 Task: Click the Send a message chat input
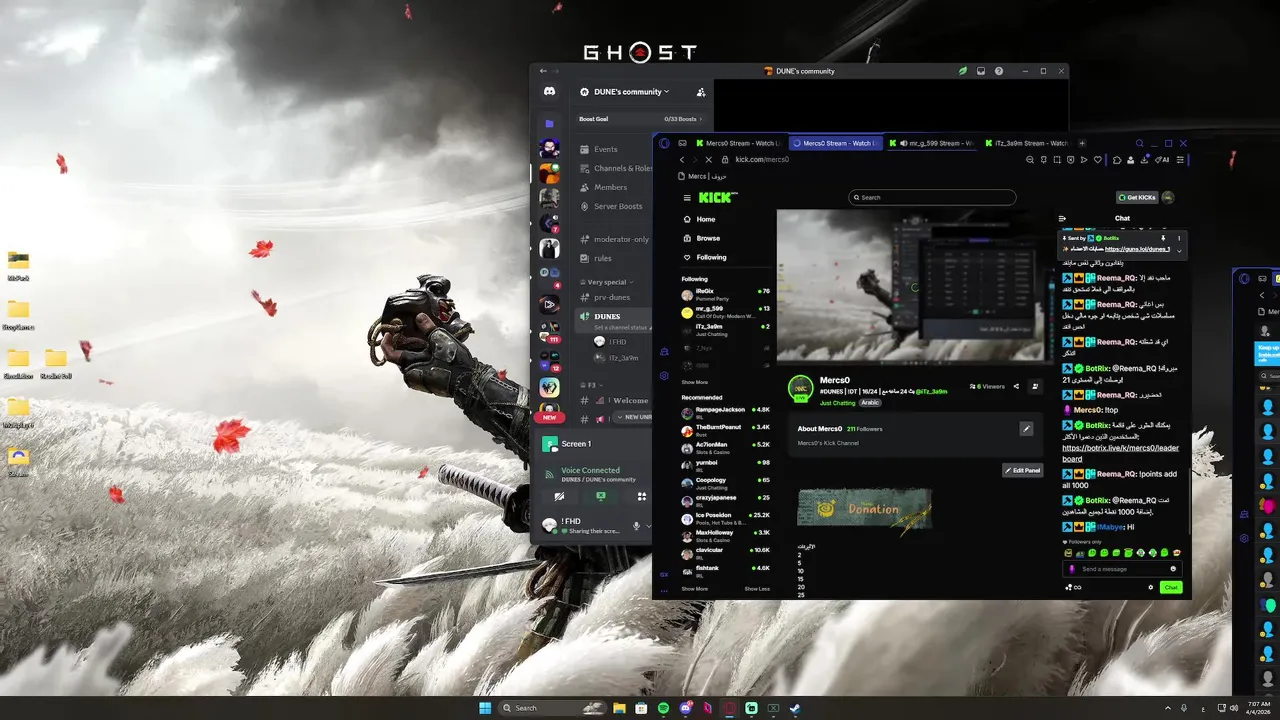(x=1121, y=569)
